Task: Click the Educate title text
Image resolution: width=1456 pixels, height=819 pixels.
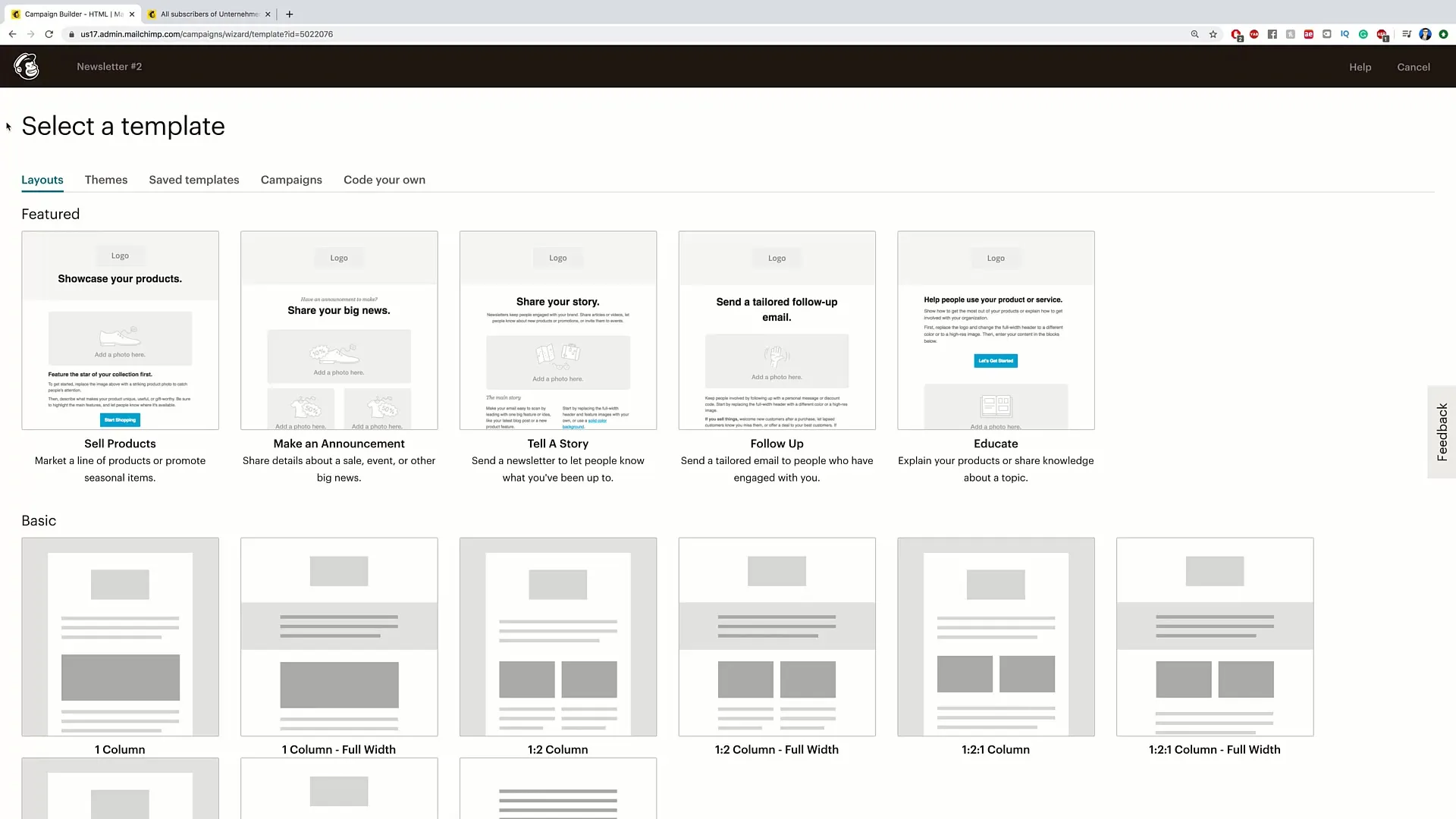Action: point(996,444)
